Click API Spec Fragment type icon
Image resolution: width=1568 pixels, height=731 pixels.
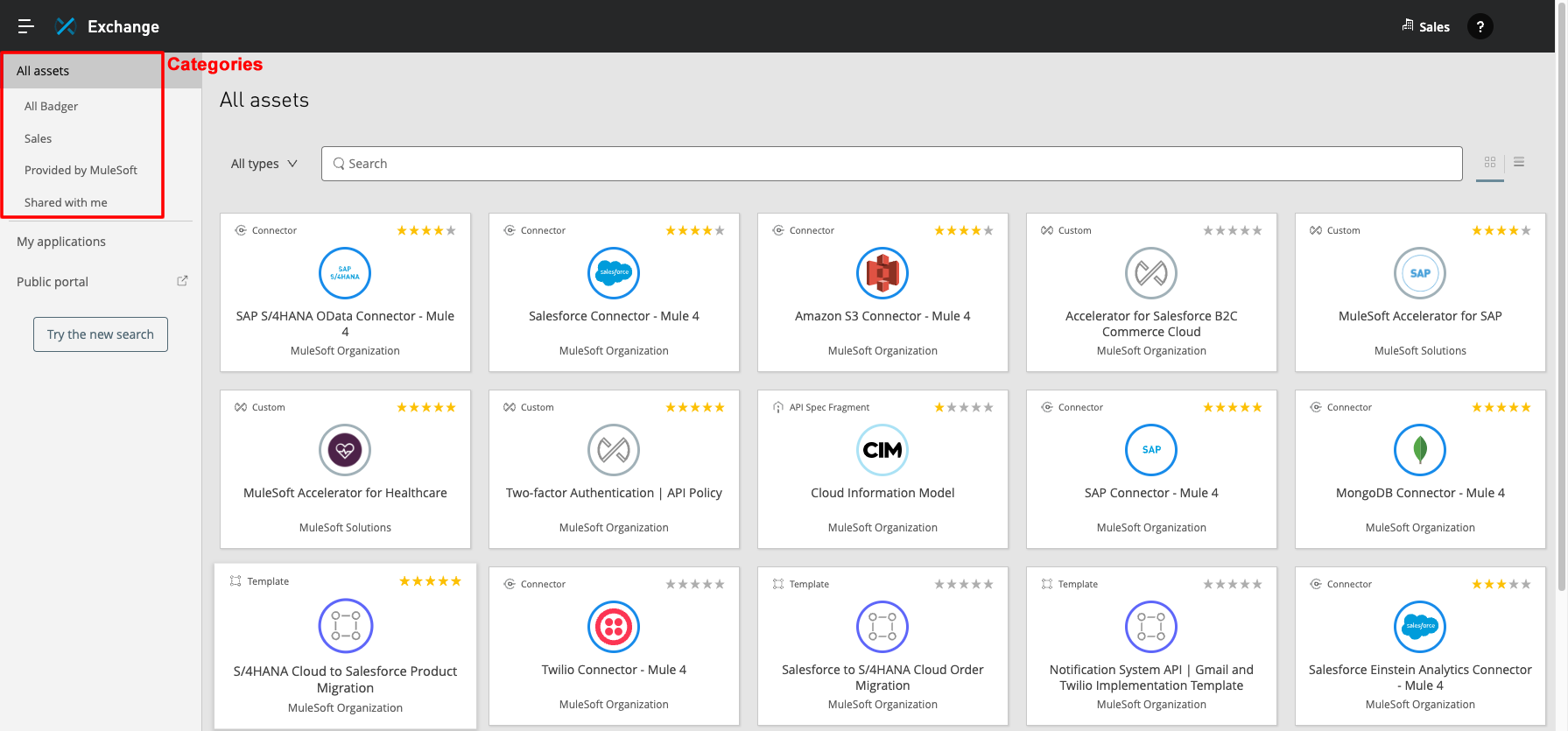777,407
